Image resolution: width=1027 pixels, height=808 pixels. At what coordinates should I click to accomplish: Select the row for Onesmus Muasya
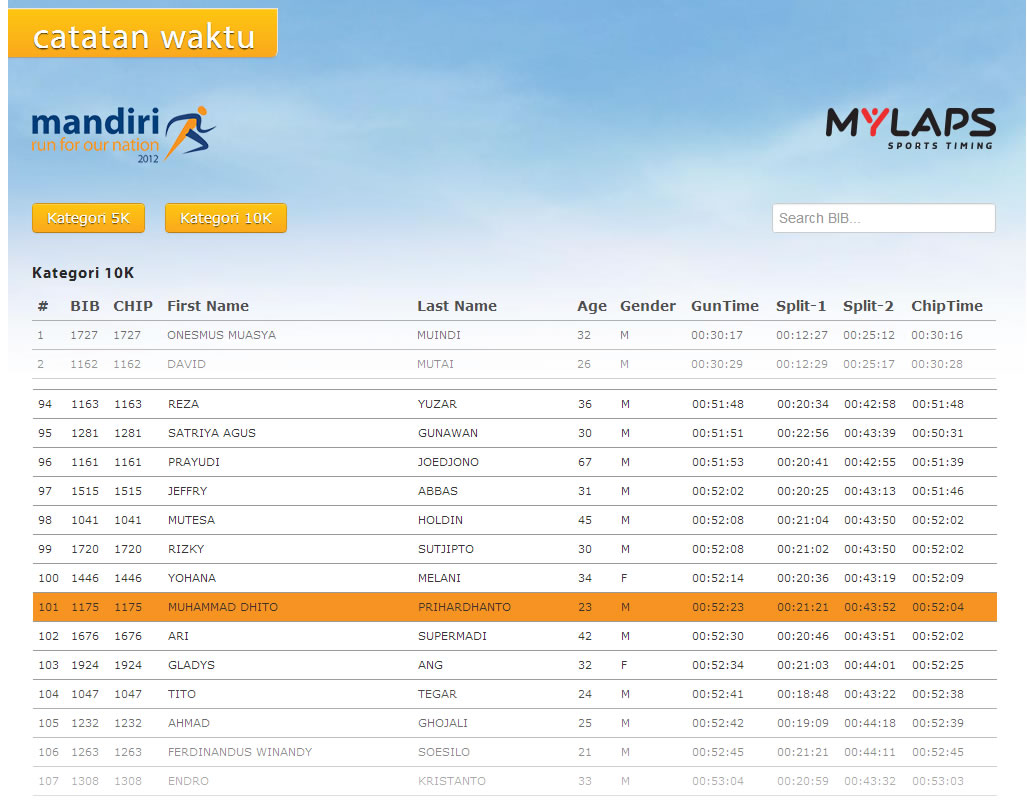point(514,335)
